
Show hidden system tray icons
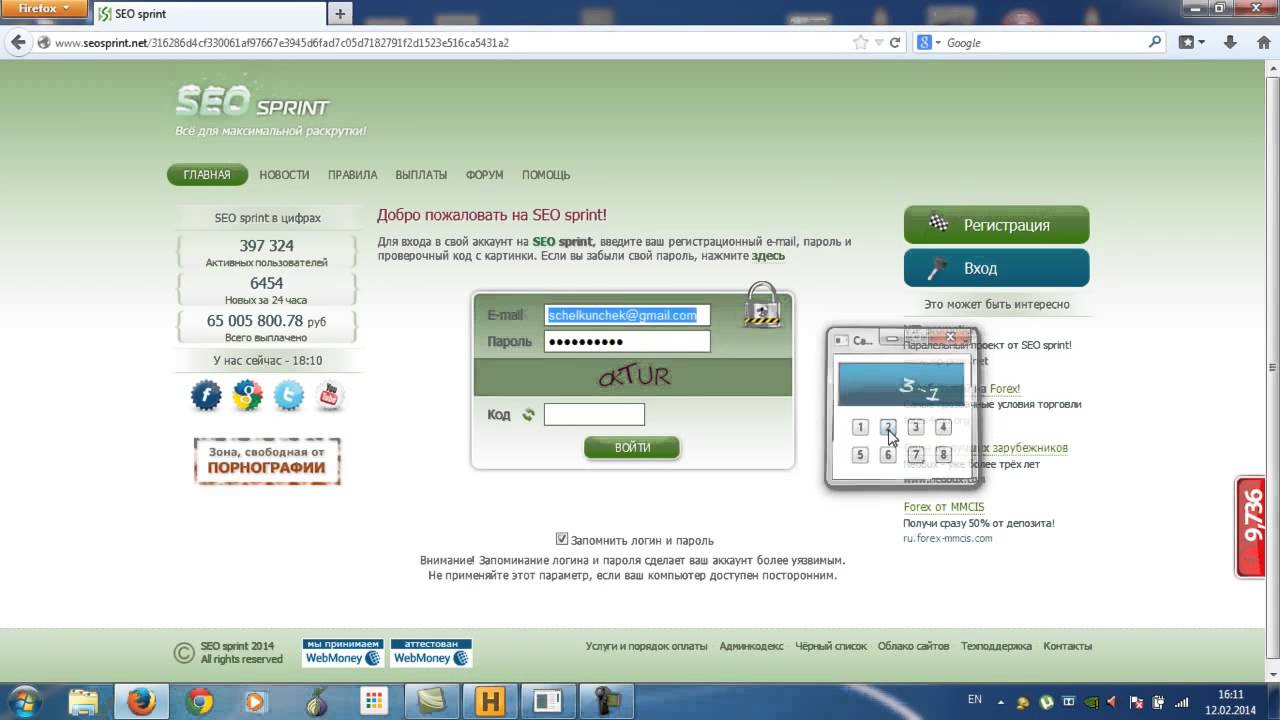click(x=1000, y=702)
